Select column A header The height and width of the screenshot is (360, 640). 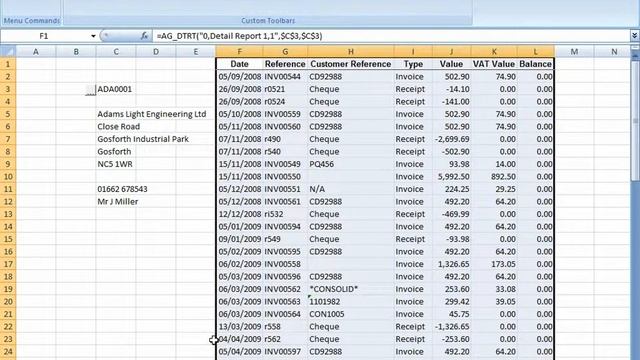coord(36,51)
